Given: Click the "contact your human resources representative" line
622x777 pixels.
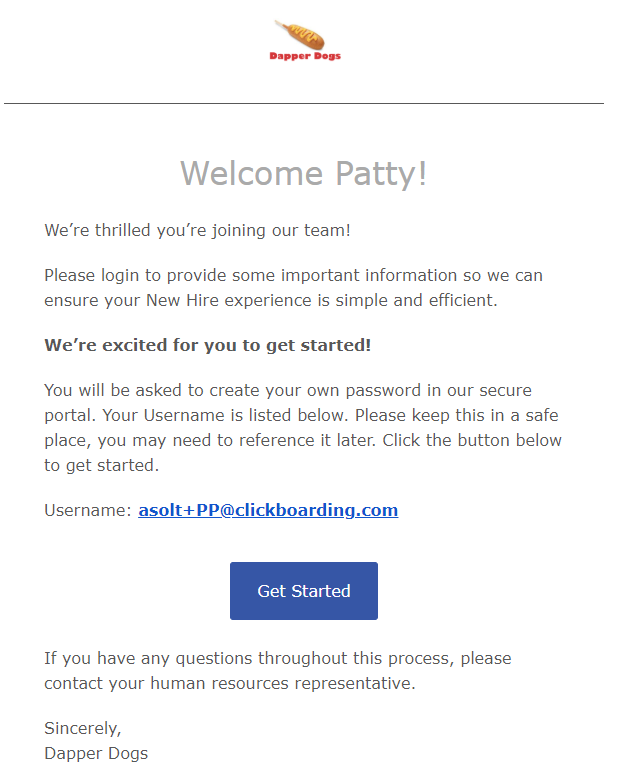Looking at the screenshot, I should [228, 684].
